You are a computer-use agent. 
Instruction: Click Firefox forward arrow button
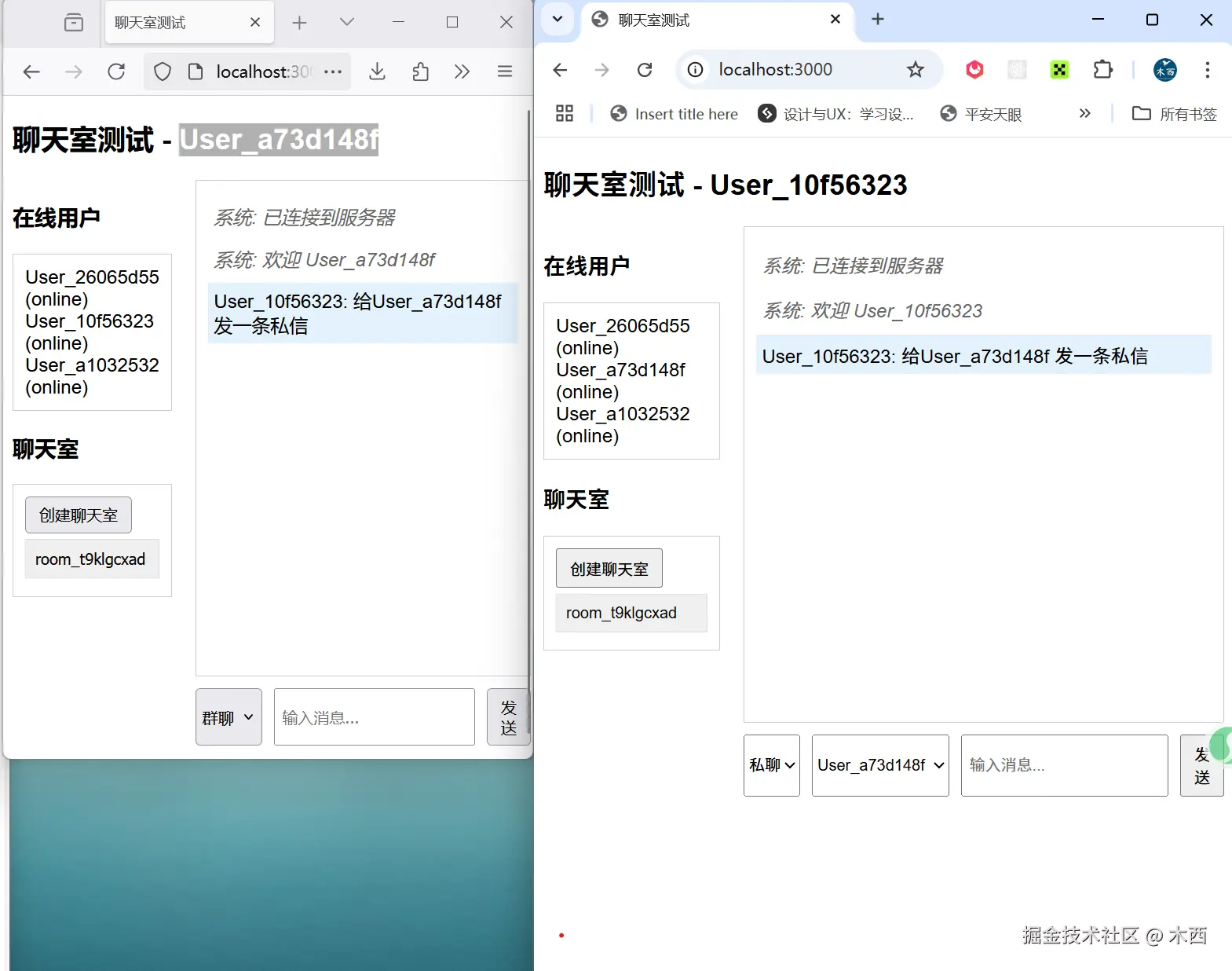(x=74, y=71)
